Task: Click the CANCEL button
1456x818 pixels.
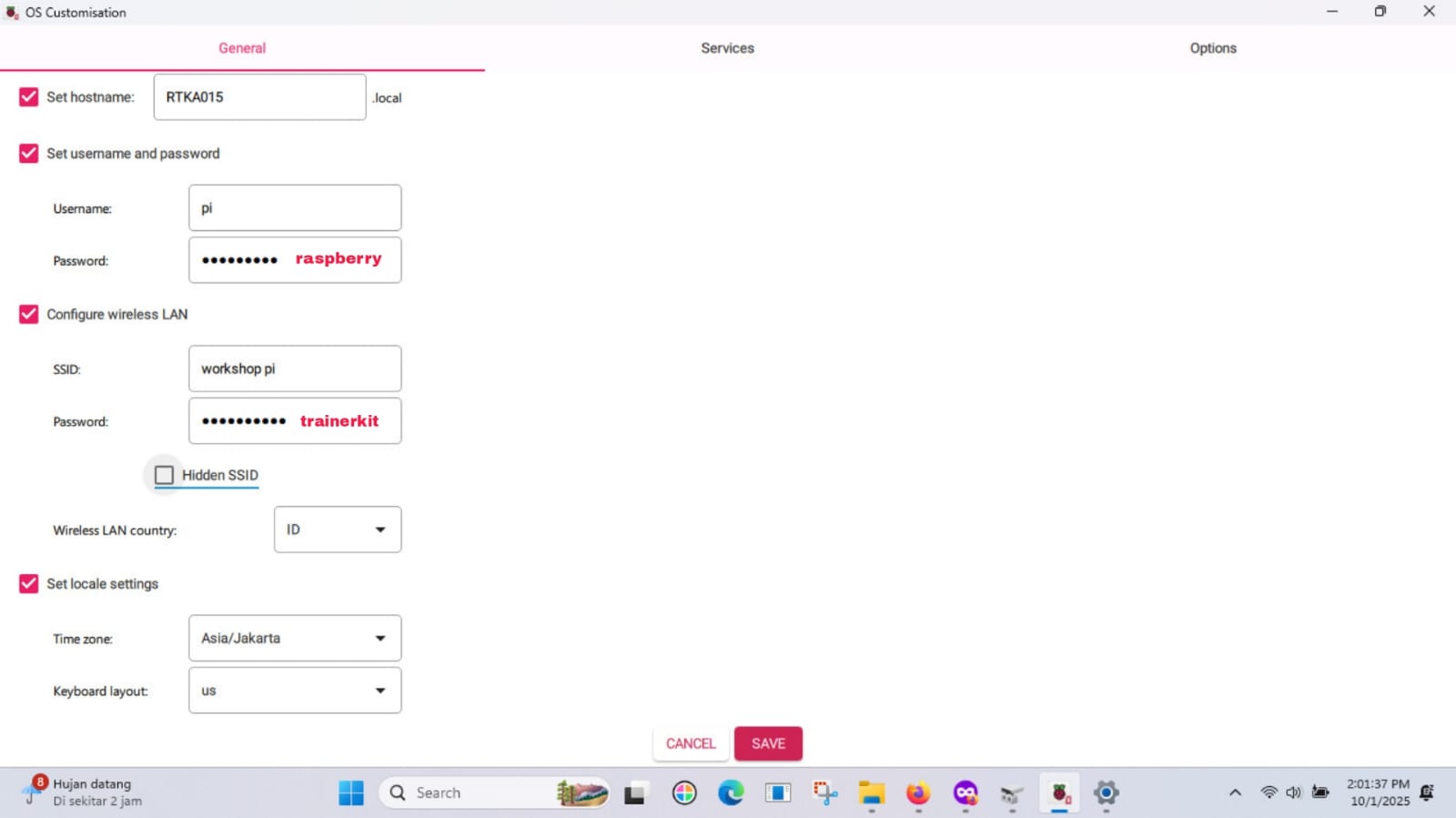Action: click(691, 743)
